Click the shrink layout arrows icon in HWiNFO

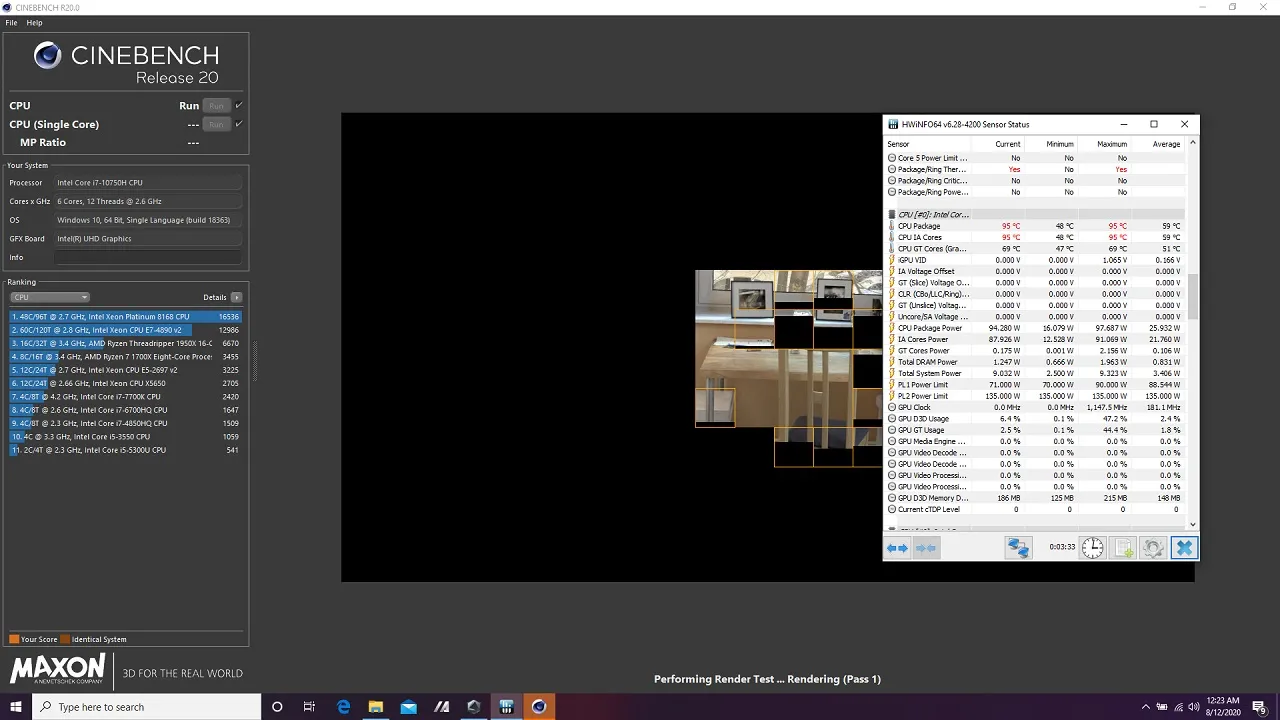coord(926,548)
